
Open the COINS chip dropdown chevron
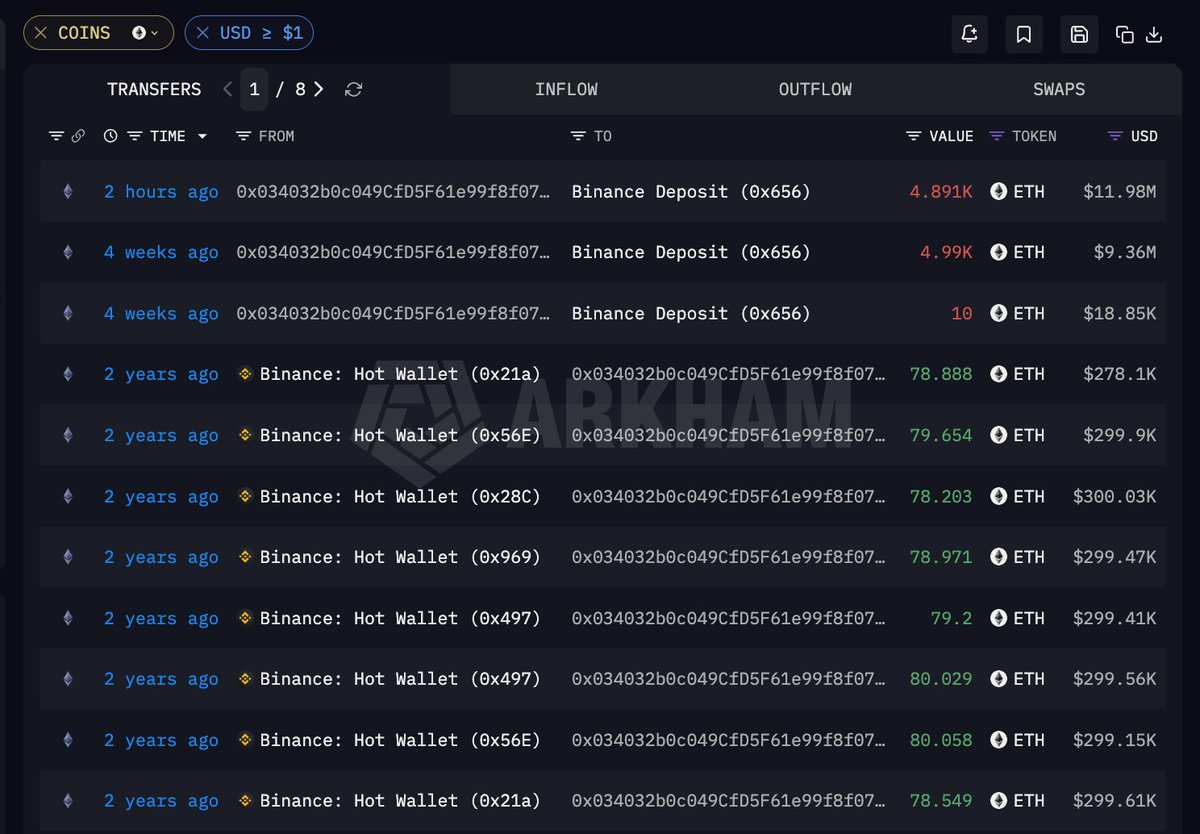point(155,33)
